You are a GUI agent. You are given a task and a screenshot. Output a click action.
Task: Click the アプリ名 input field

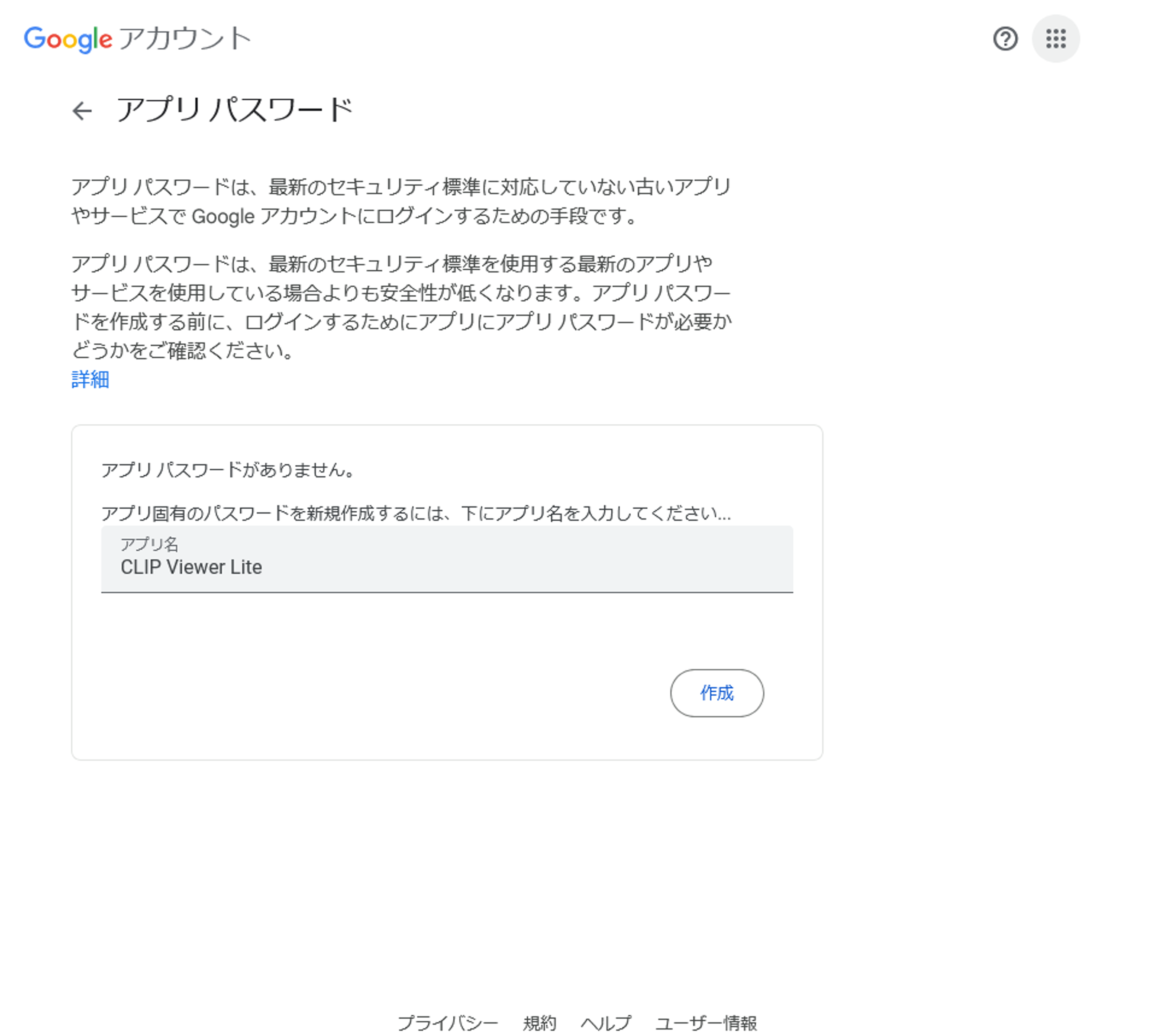click(447, 559)
